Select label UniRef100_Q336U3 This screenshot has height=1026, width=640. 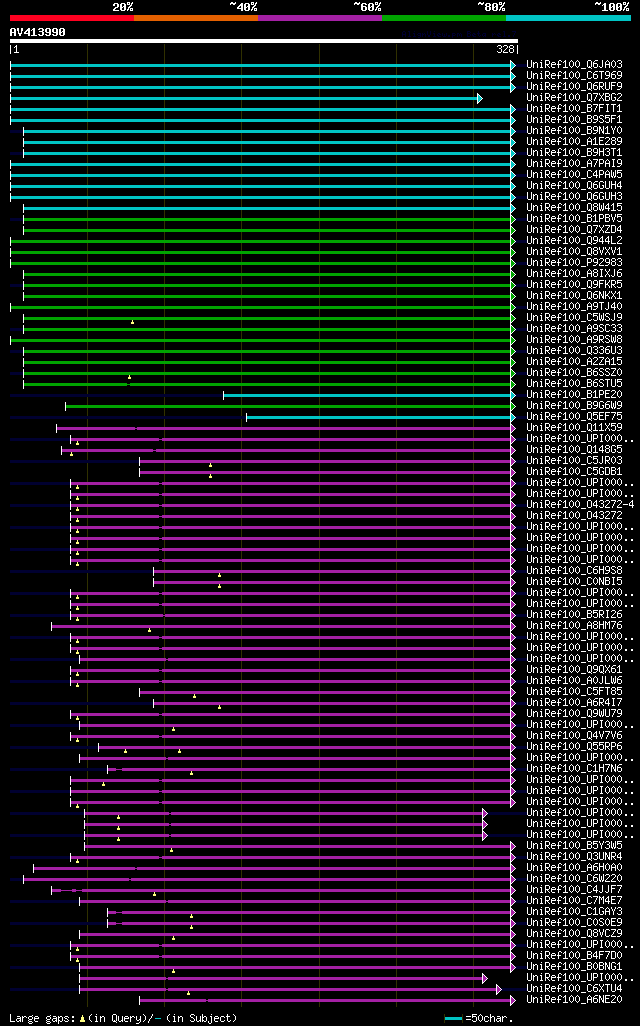(x=574, y=351)
